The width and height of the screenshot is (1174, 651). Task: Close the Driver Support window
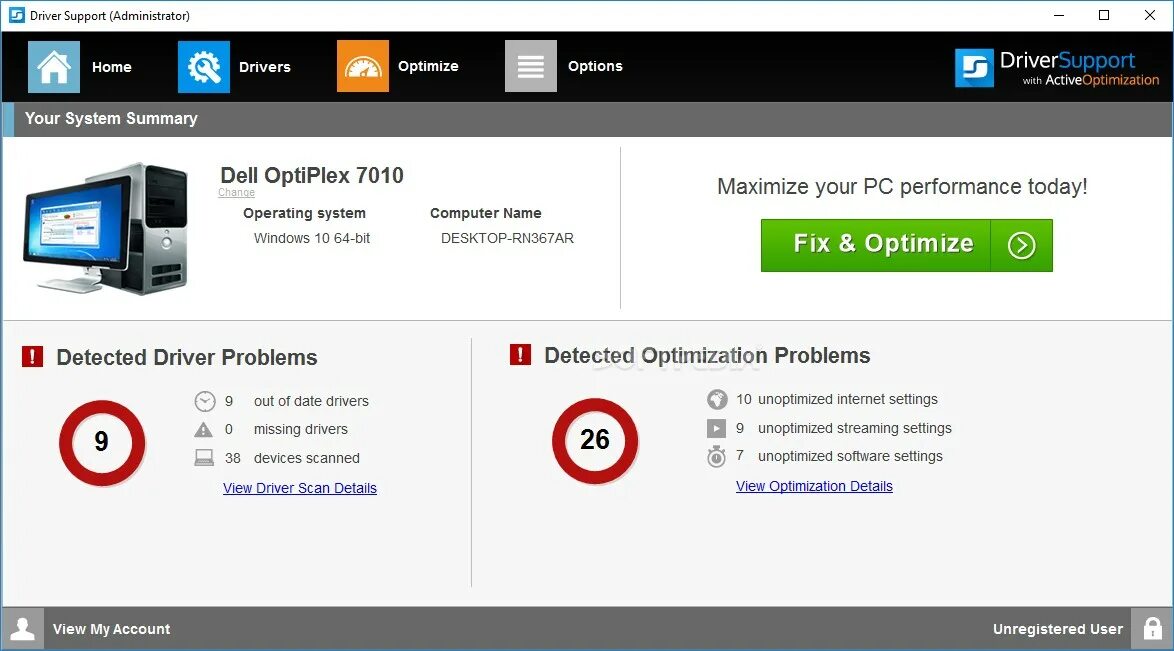pyautogui.click(x=1150, y=15)
